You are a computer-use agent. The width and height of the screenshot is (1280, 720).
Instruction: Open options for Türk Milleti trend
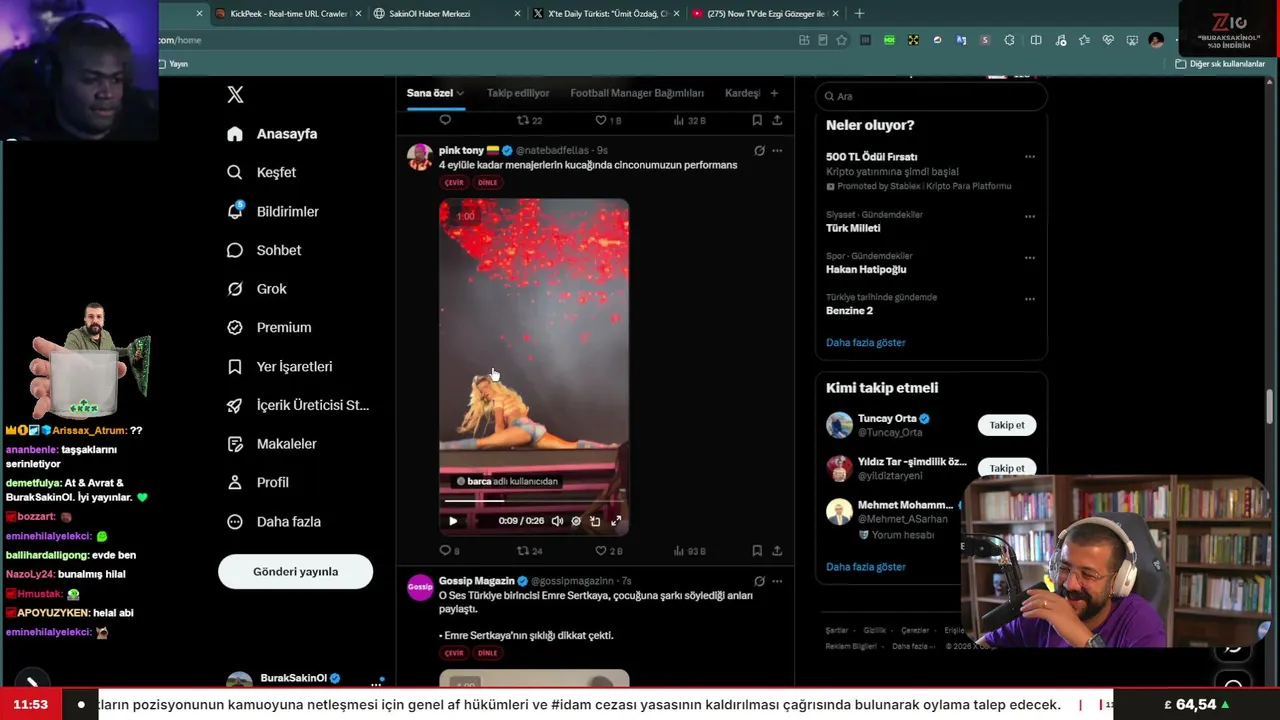pyautogui.click(x=1030, y=216)
